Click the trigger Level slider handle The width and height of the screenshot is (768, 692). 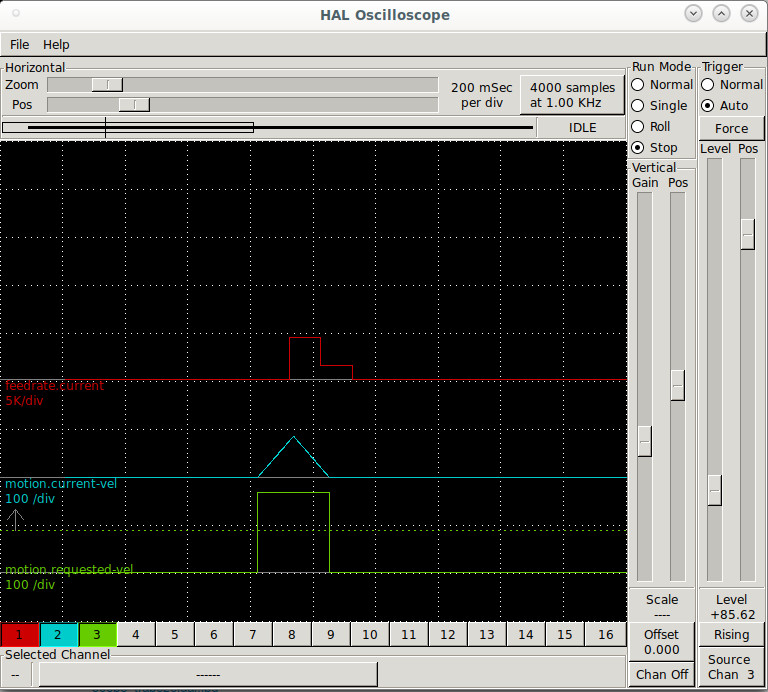pyautogui.click(x=715, y=490)
